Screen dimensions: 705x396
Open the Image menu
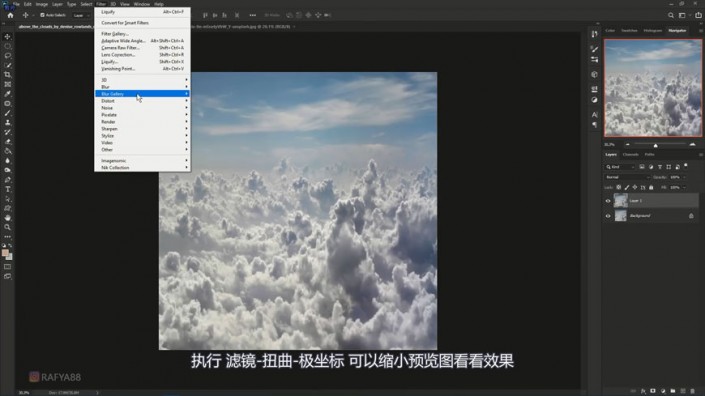click(41, 4)
